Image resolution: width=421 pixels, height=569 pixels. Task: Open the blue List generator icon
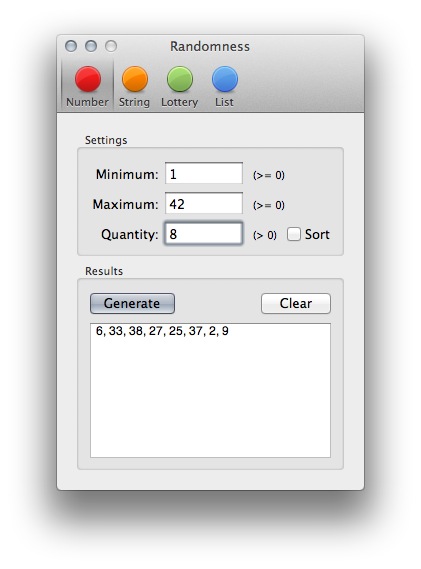point(225,79)
